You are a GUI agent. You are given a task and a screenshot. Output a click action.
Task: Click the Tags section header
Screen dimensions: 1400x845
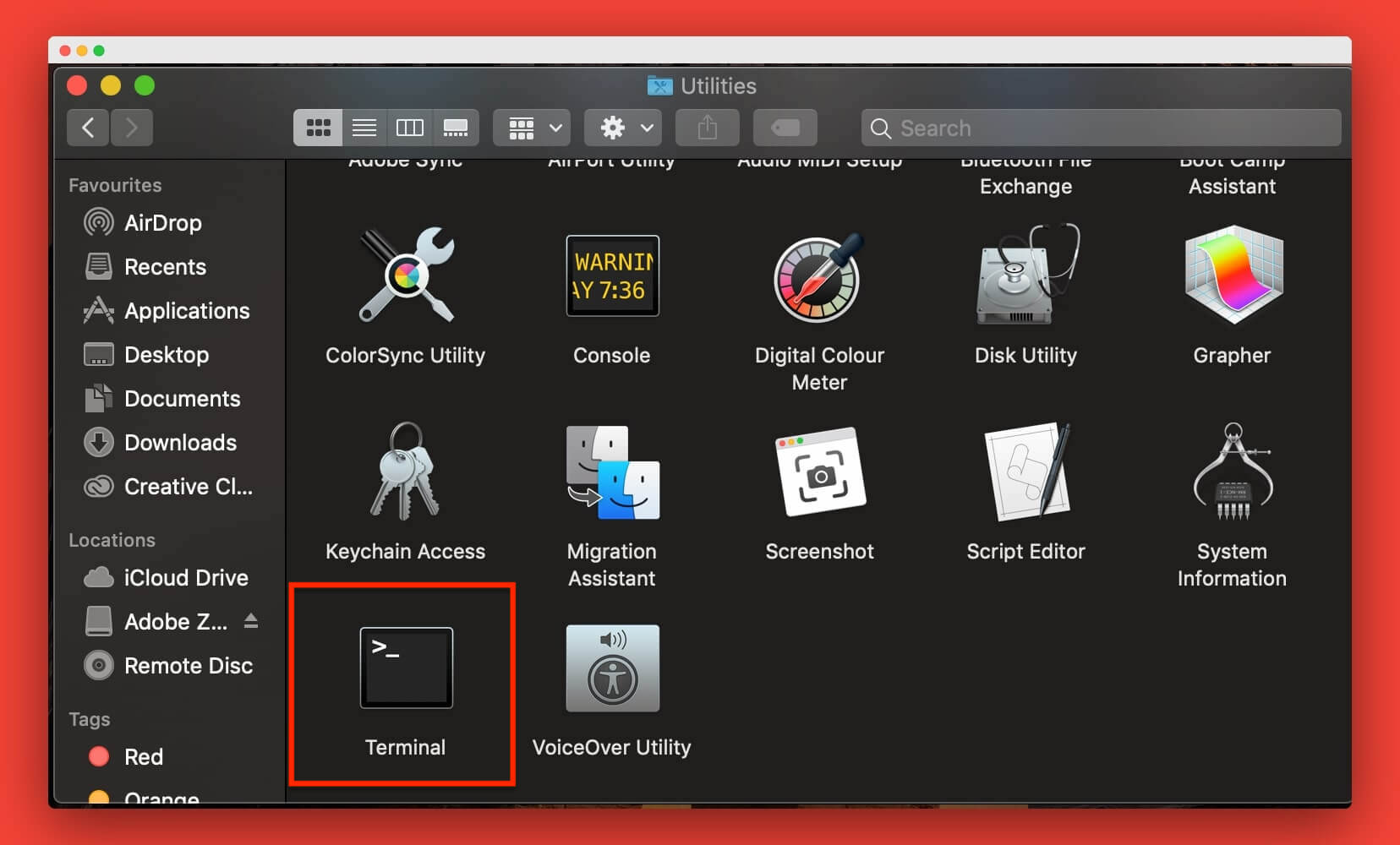coord(90,719)
